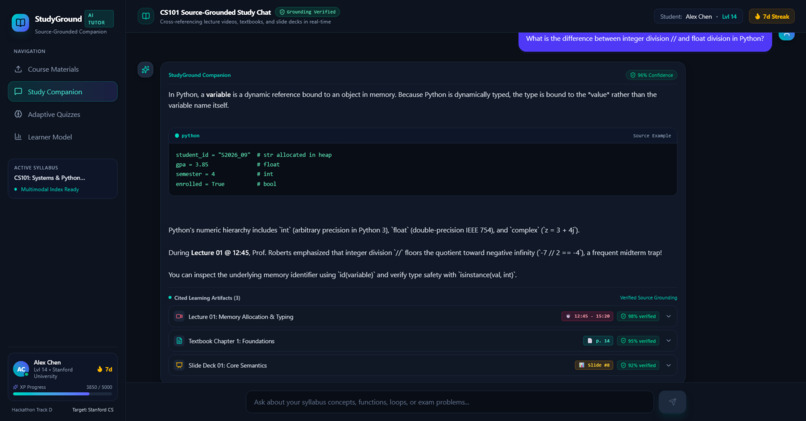The width and height of the screenshot is (806, 421).
Task: Click the Study Companion chat bubble icon
Action: point(18,91)
